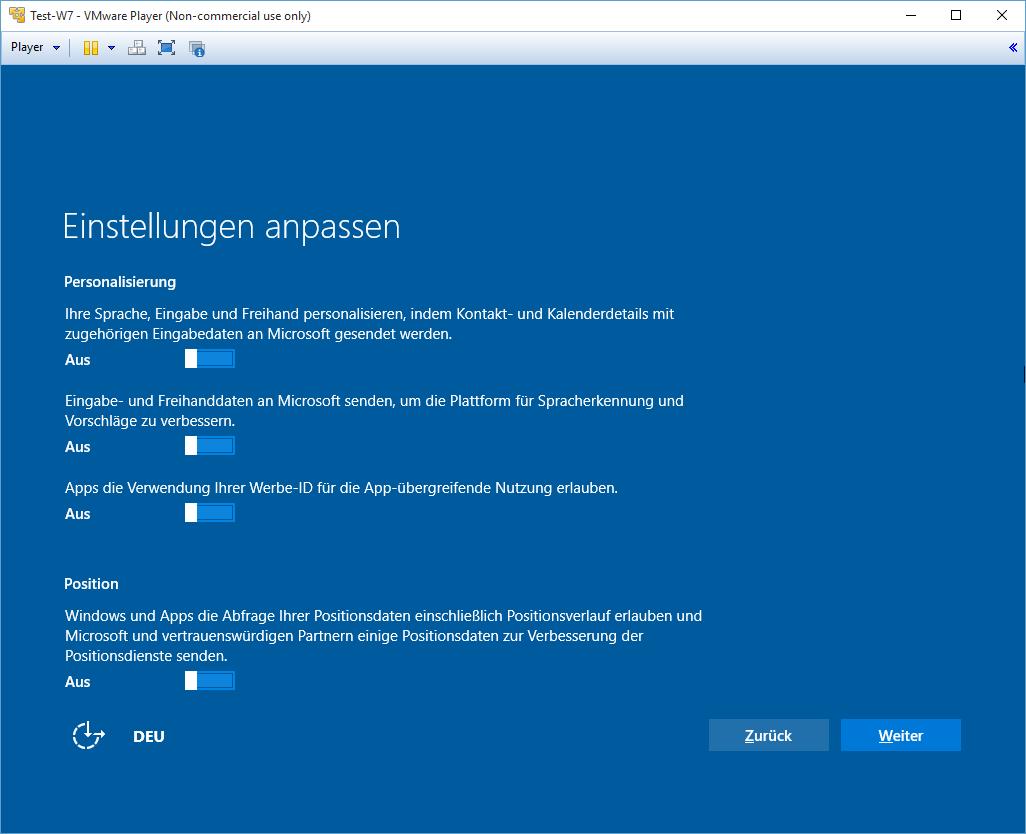1026x834 pixels.
Task: Collapse the VMware toolbar with double chevron
Action: pos(1013,47)
